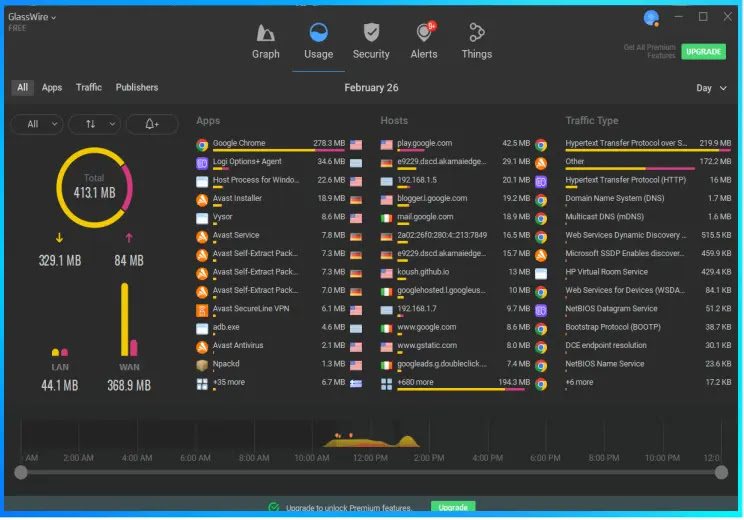Click the download arrow above 329.1 MB
744x520 pixels.
59,237
